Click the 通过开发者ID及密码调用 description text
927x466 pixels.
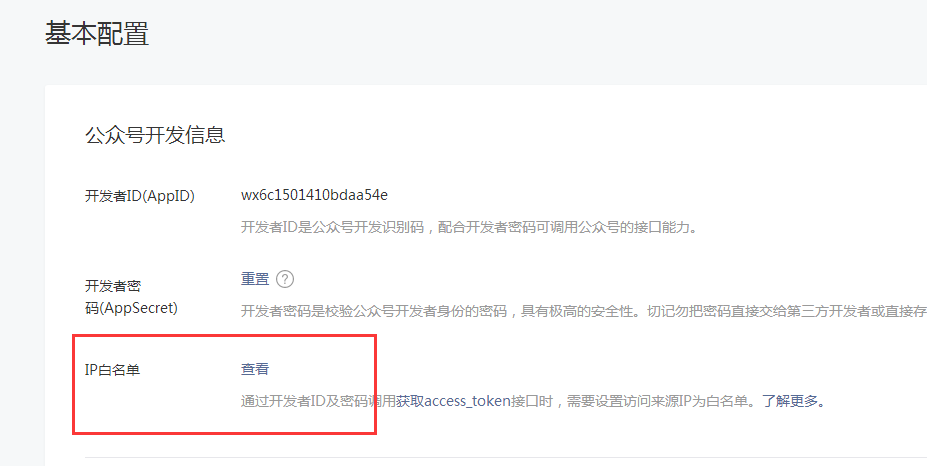pyautogui.click(x=317, y=401)
